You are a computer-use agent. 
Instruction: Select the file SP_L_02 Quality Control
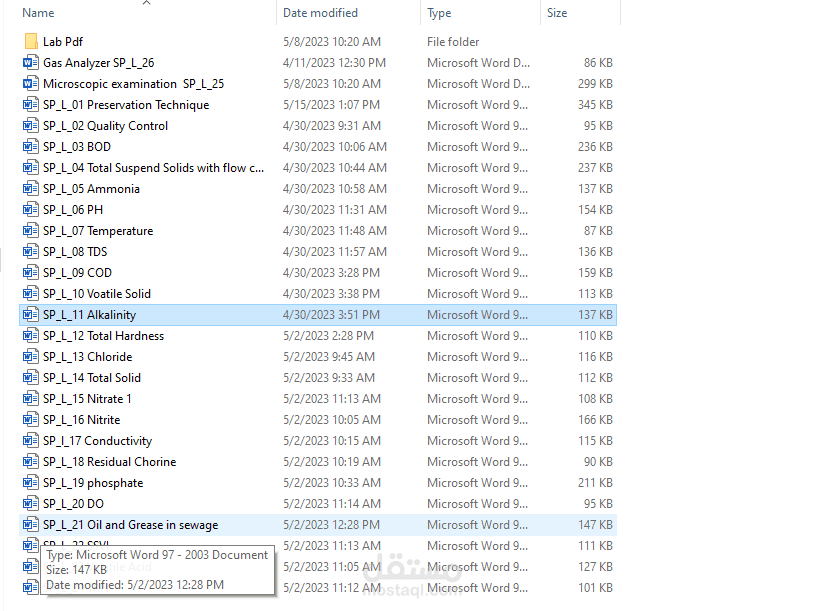point(105,126)
